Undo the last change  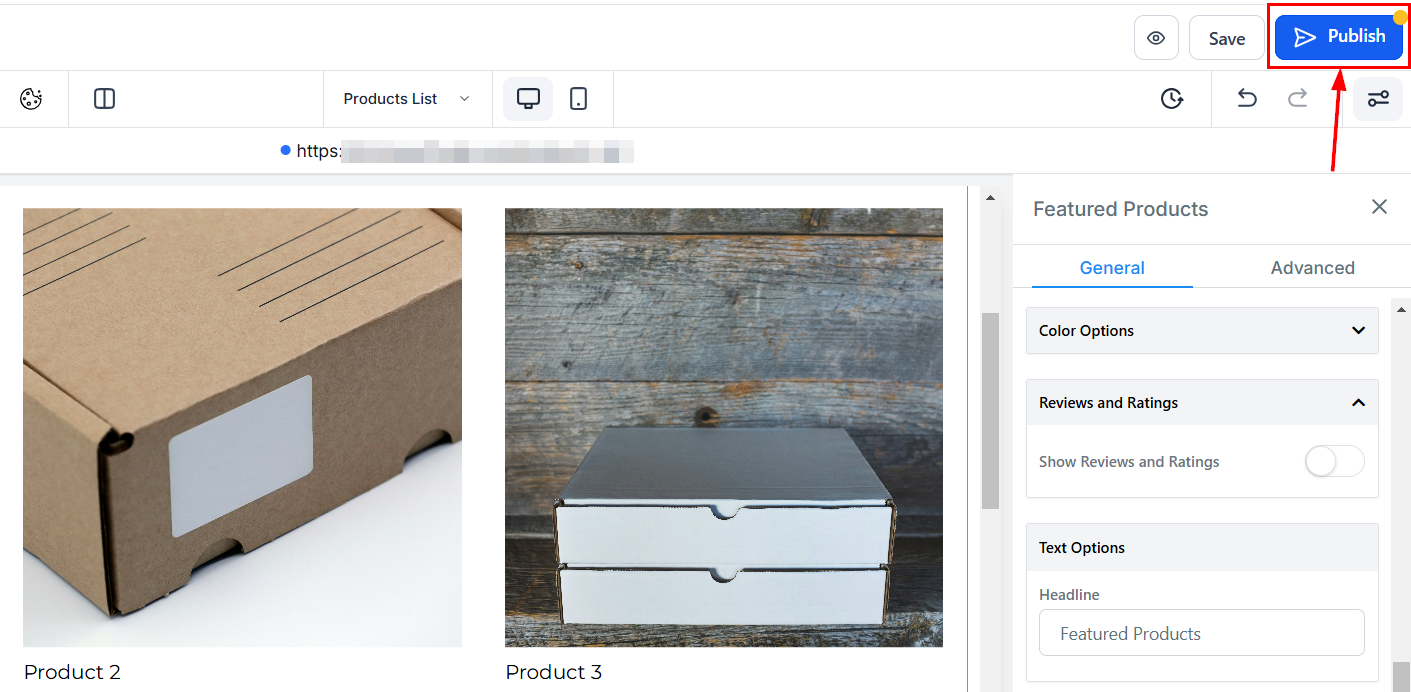coord(1246,99)
